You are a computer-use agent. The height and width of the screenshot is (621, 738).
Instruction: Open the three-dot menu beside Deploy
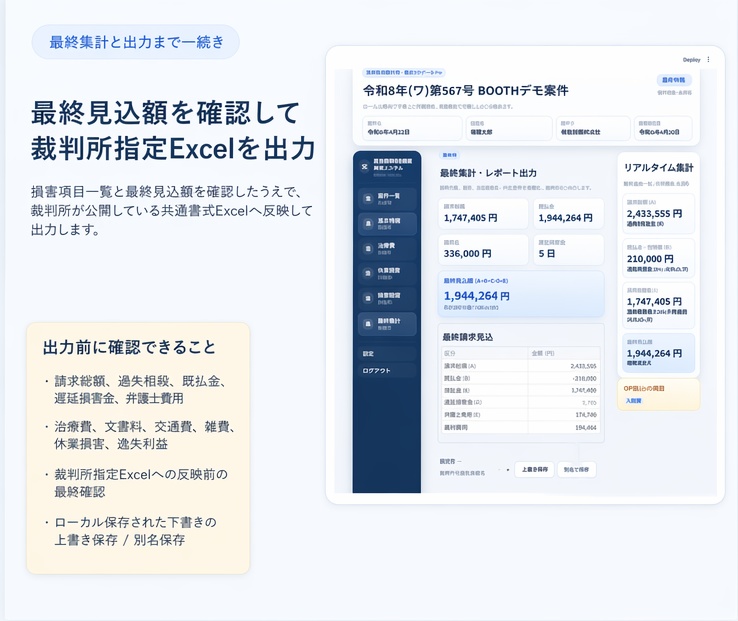[x=708, y=60]
